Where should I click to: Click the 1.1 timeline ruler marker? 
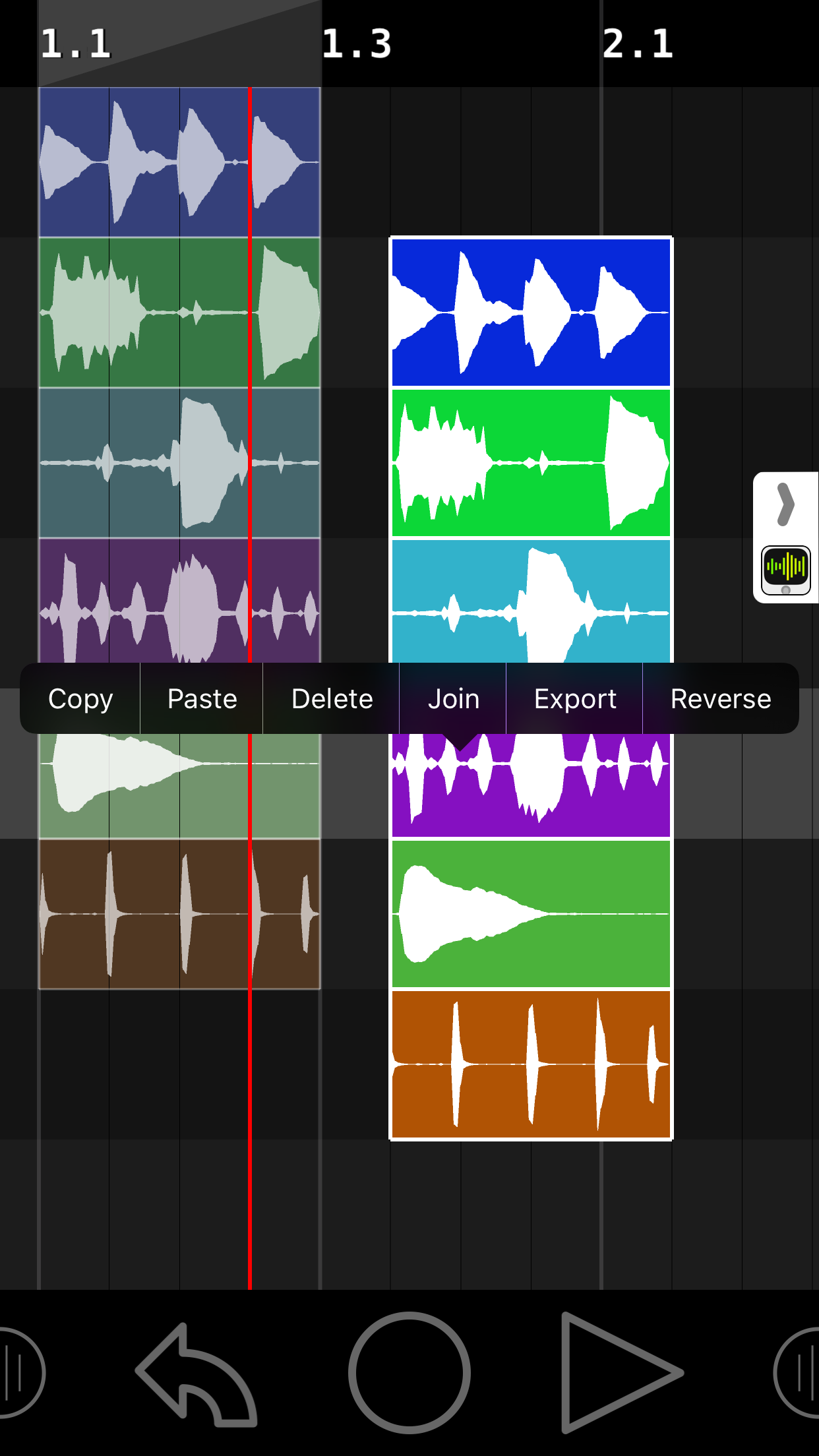(x=76, y=44)
